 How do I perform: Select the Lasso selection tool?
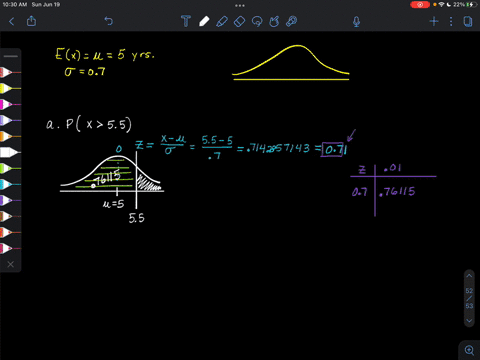257,21
